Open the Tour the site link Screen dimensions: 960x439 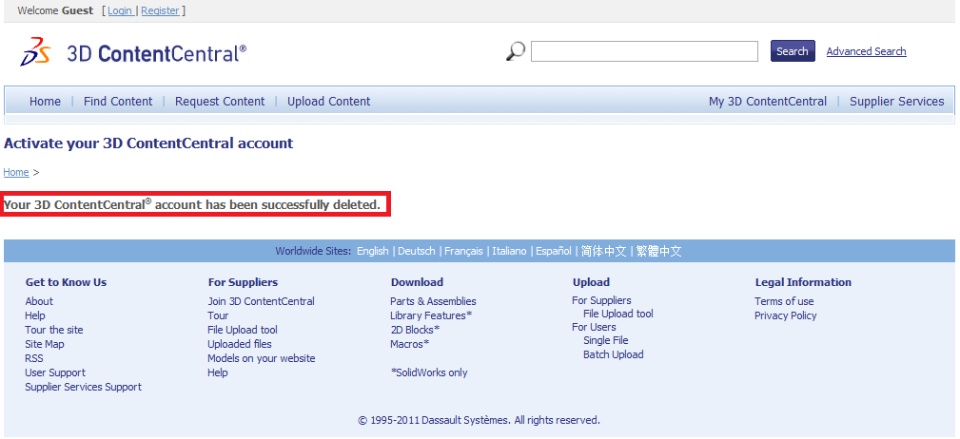coord(54,330)
